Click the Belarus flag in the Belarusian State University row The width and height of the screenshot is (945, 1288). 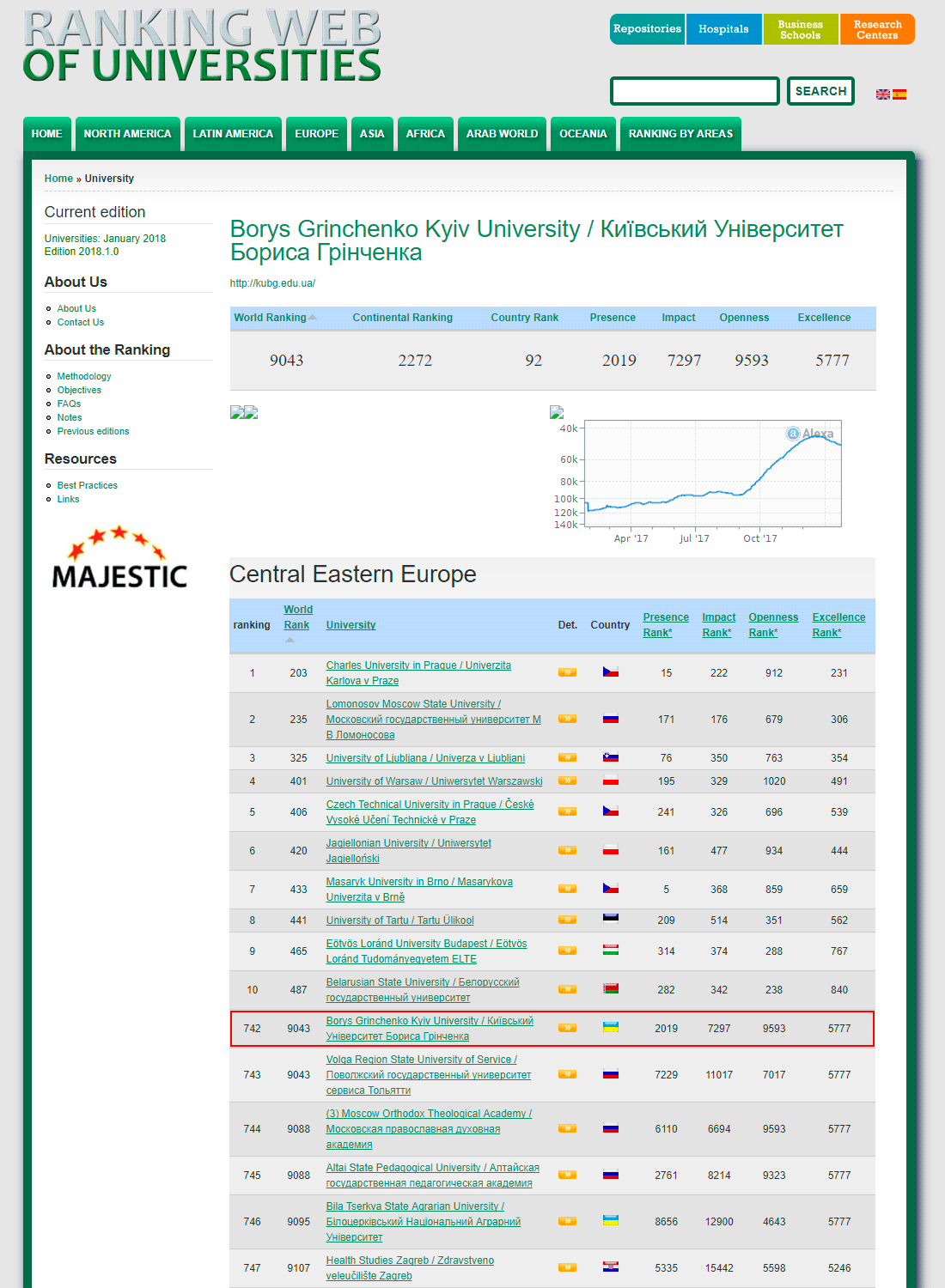(x=611, y=989)
